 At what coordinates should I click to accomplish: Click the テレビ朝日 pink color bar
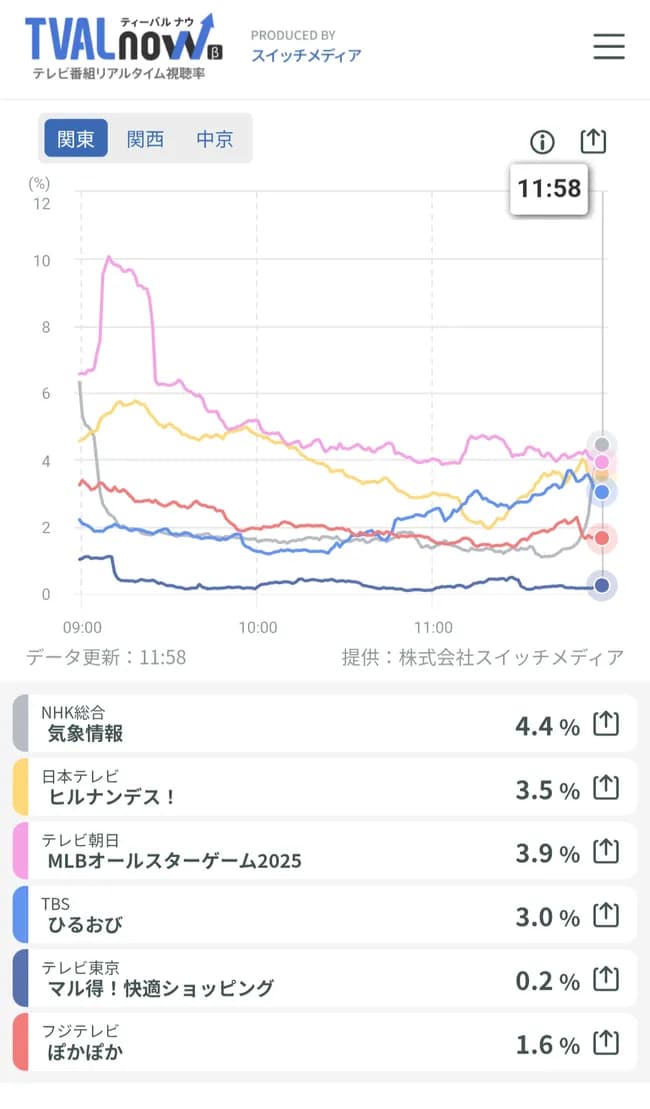(21, 851)
